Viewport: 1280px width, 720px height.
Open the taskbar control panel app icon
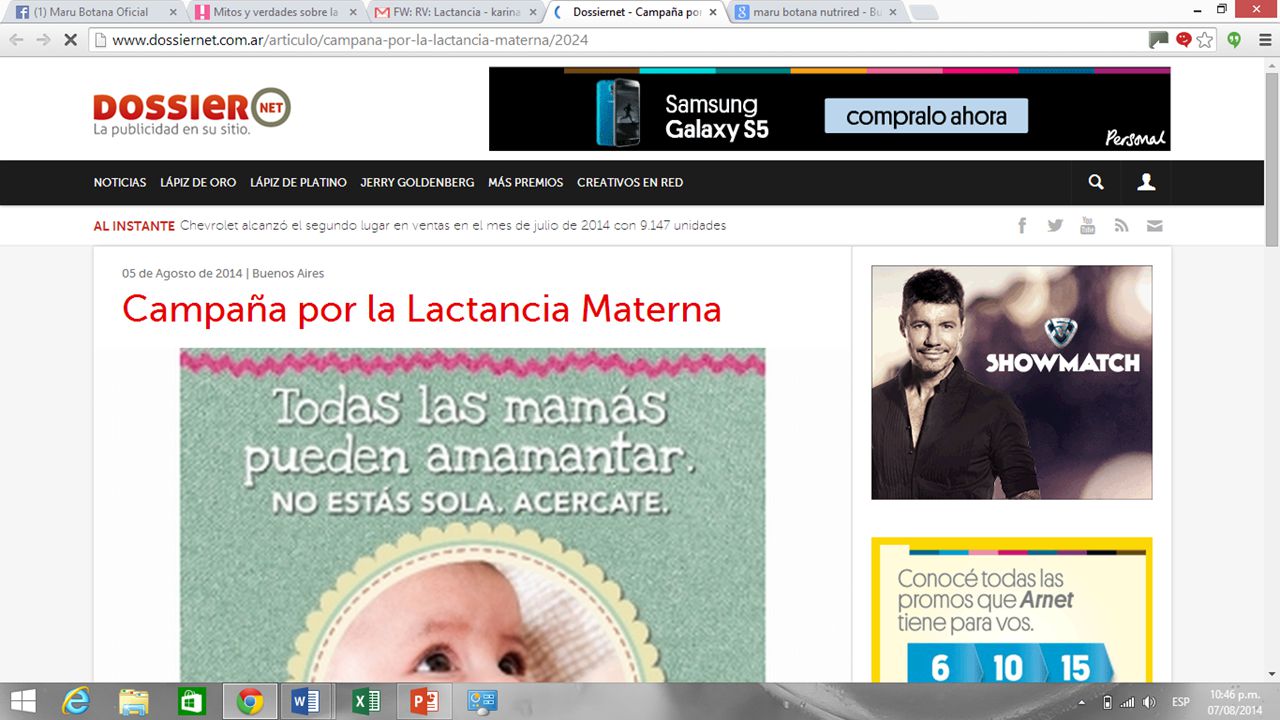pos(482,701)
